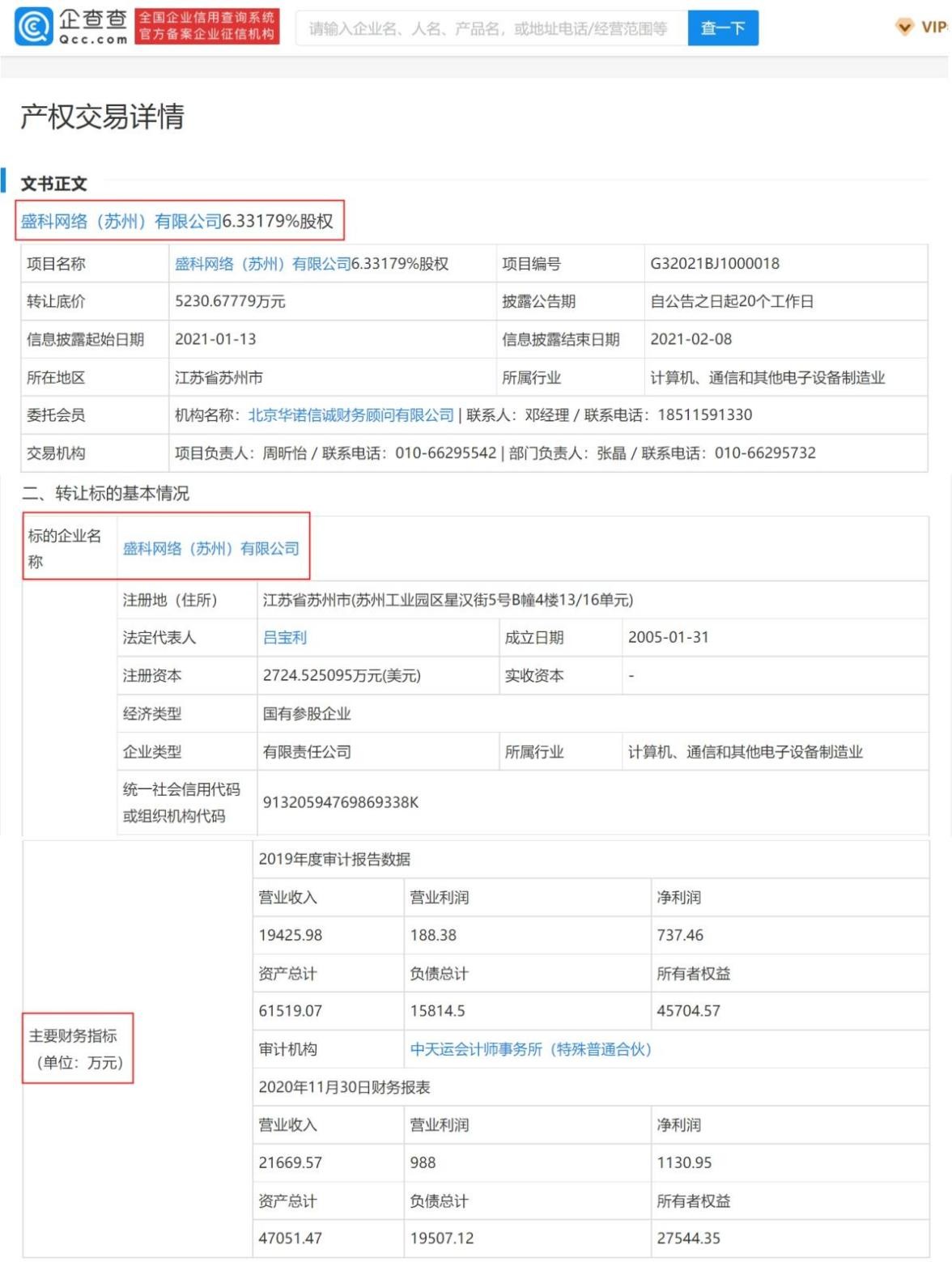The image size is (952, 1262).
Task: Select contact phone 18511591330
Action: pos(704,415)
